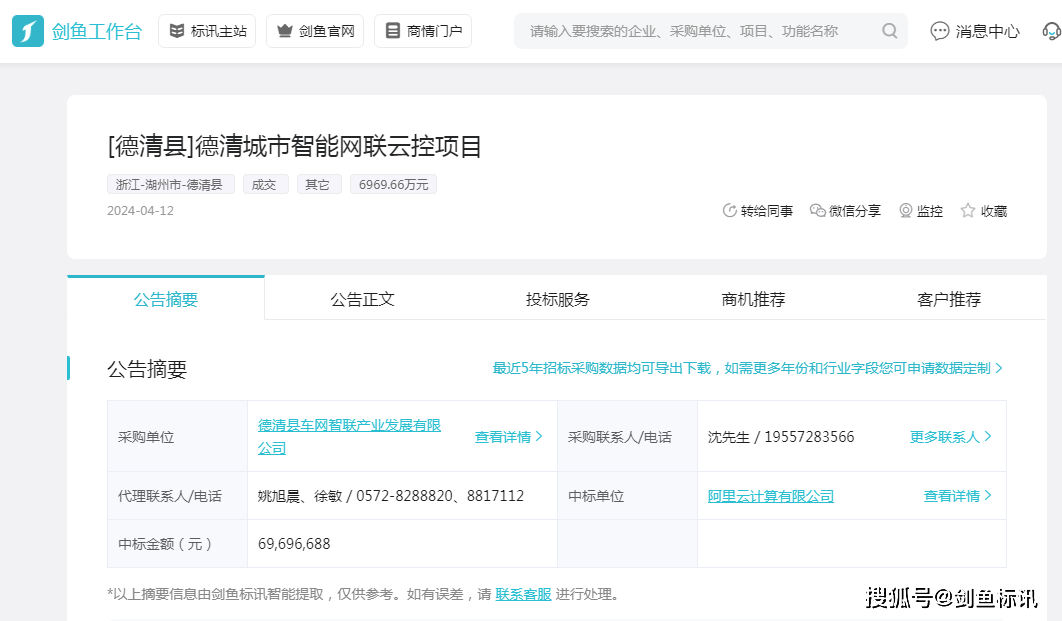
Task: Click 更多联系人 link
Action: click(x=951, y=437)
